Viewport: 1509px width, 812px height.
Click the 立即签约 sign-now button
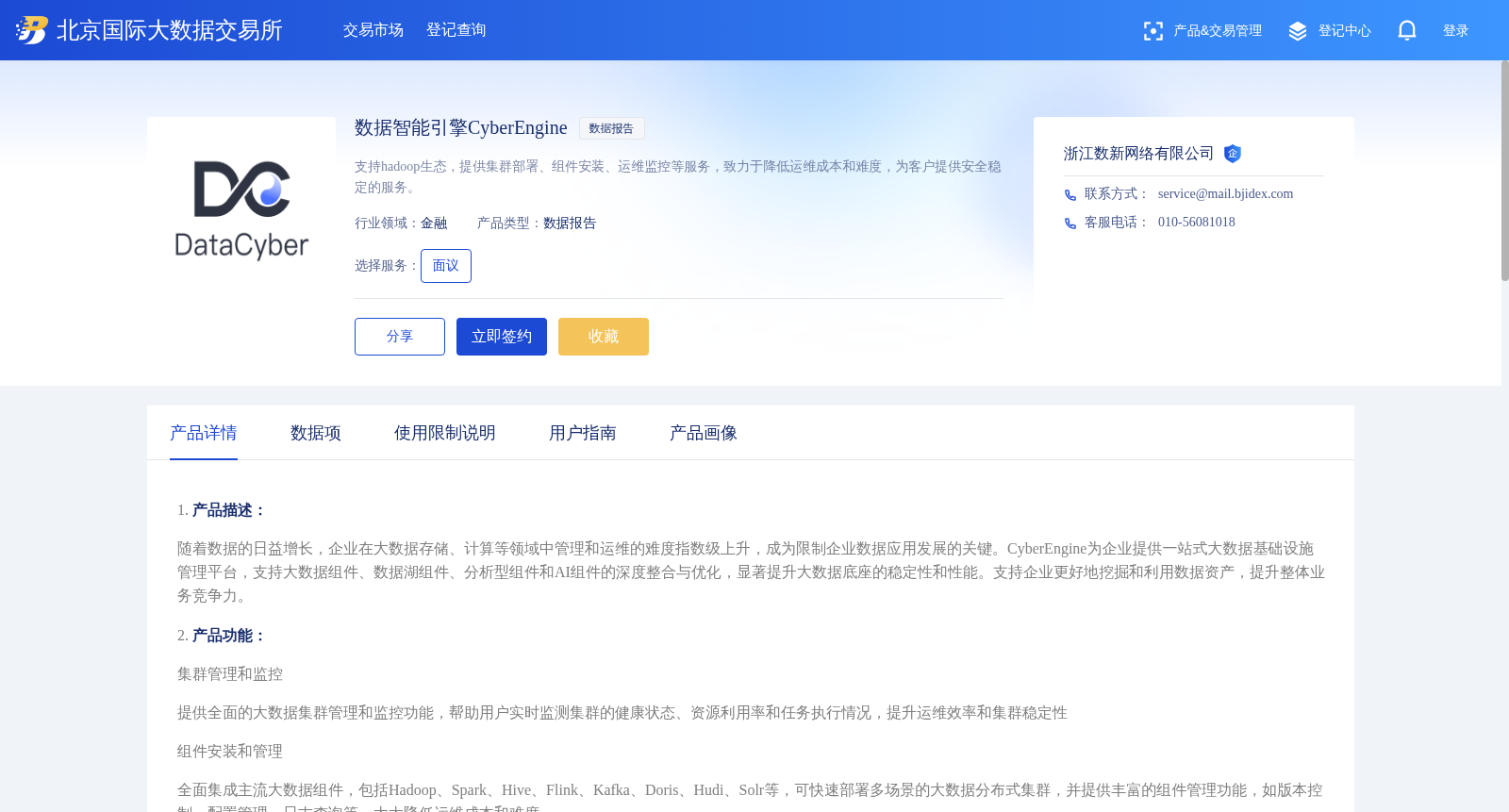click(502, 337)
